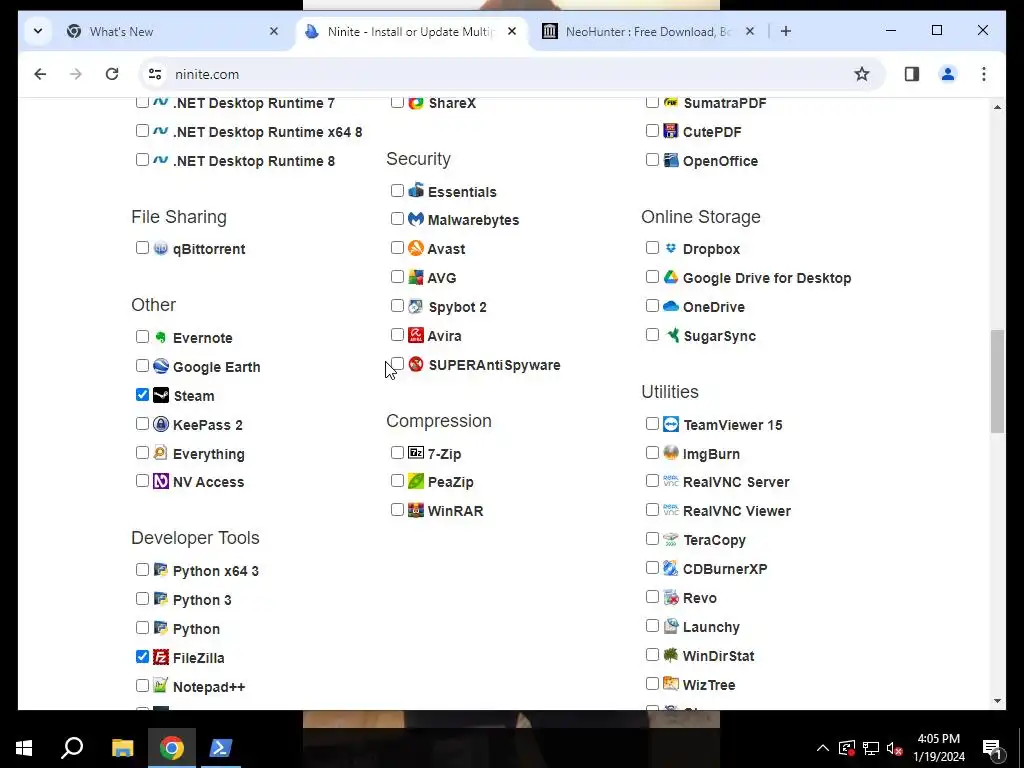Image resolution: width=1024 pixels, height=768 pixels.
Task: Enable the Spybot 2 checkbox
Action: click(x=397, y=306)
